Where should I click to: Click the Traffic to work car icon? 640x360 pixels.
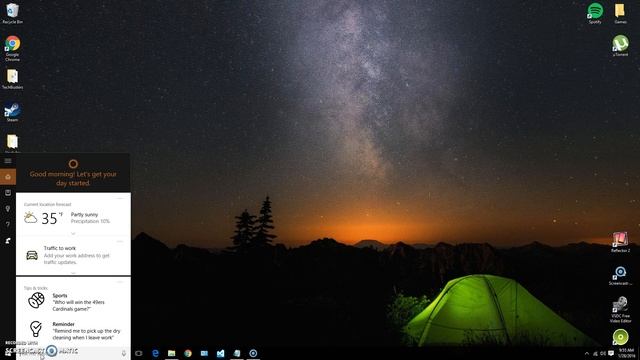point(32,256)
